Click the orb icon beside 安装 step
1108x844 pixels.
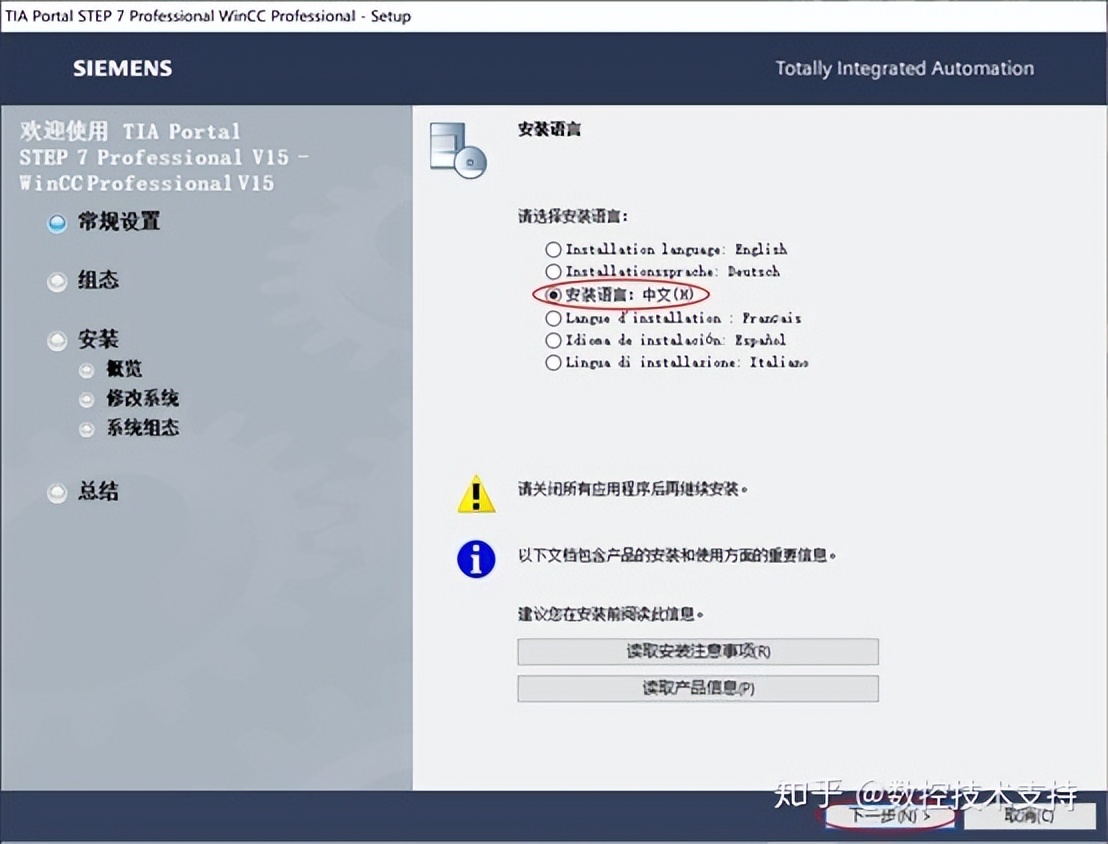(x=57, y=340)
